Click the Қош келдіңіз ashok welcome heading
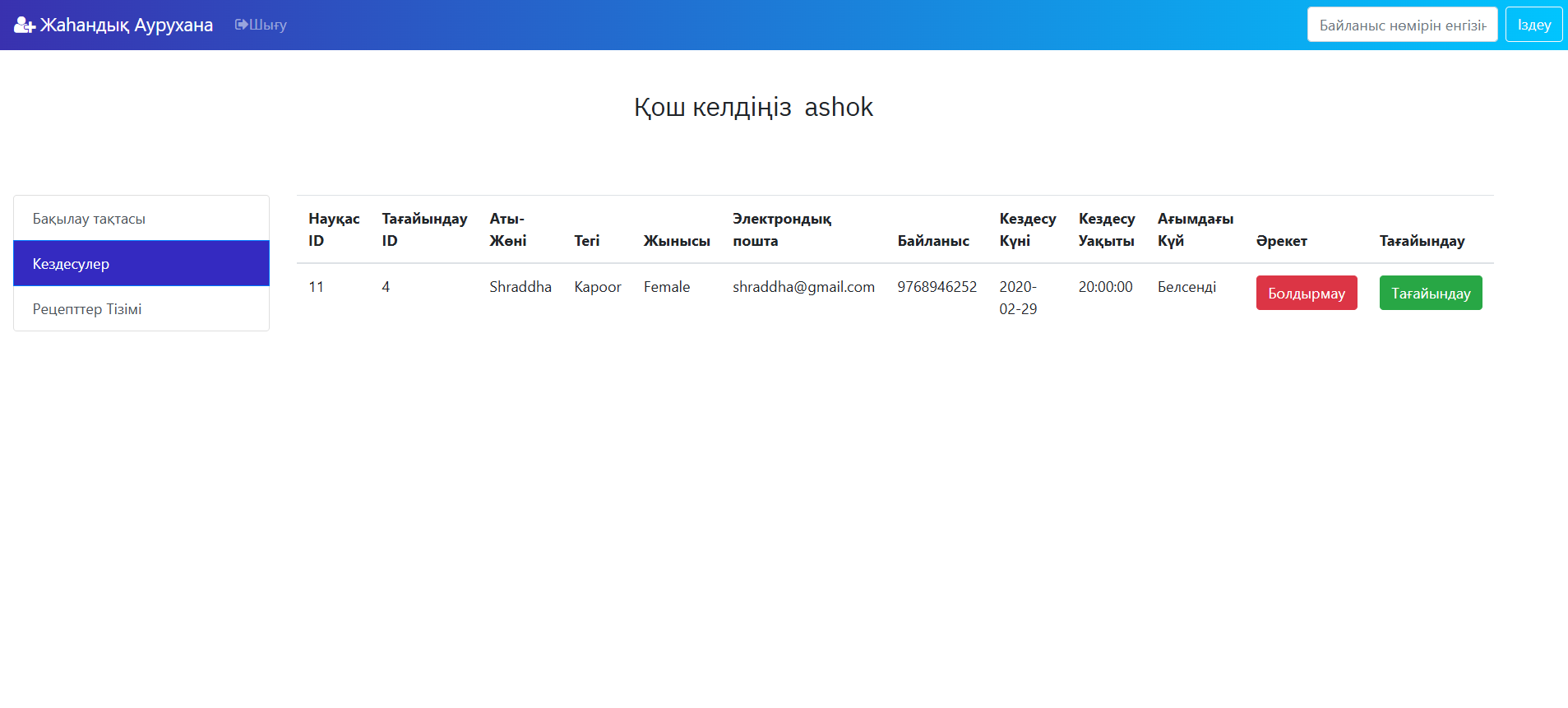 753,107
